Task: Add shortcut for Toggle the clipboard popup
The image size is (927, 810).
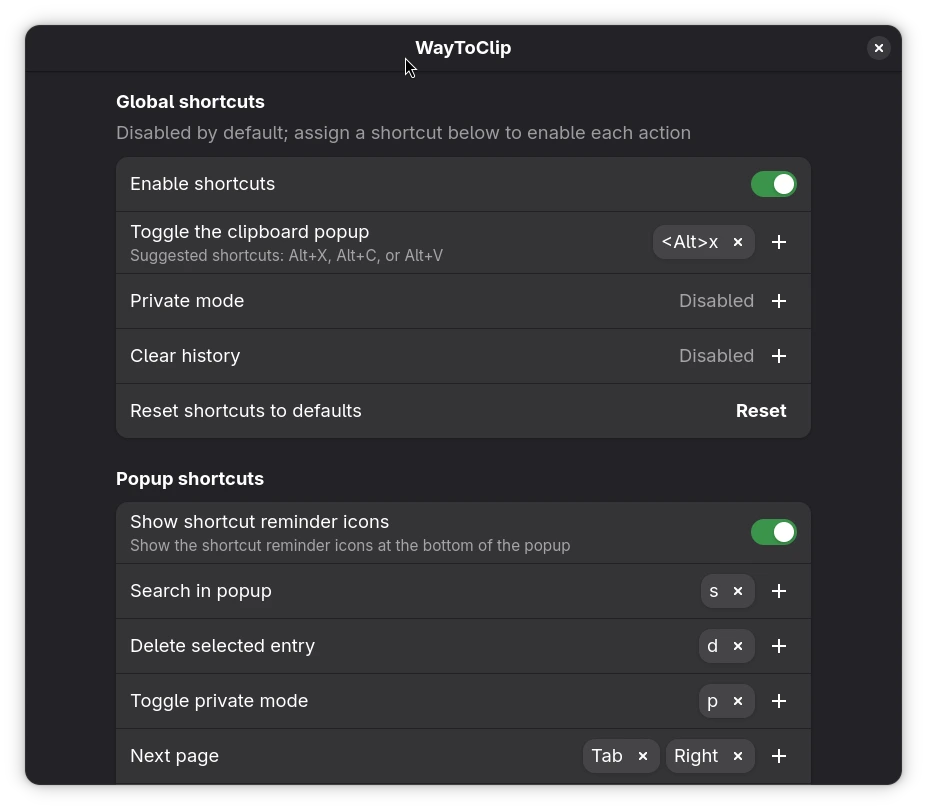Action: [x=779, y=242]
